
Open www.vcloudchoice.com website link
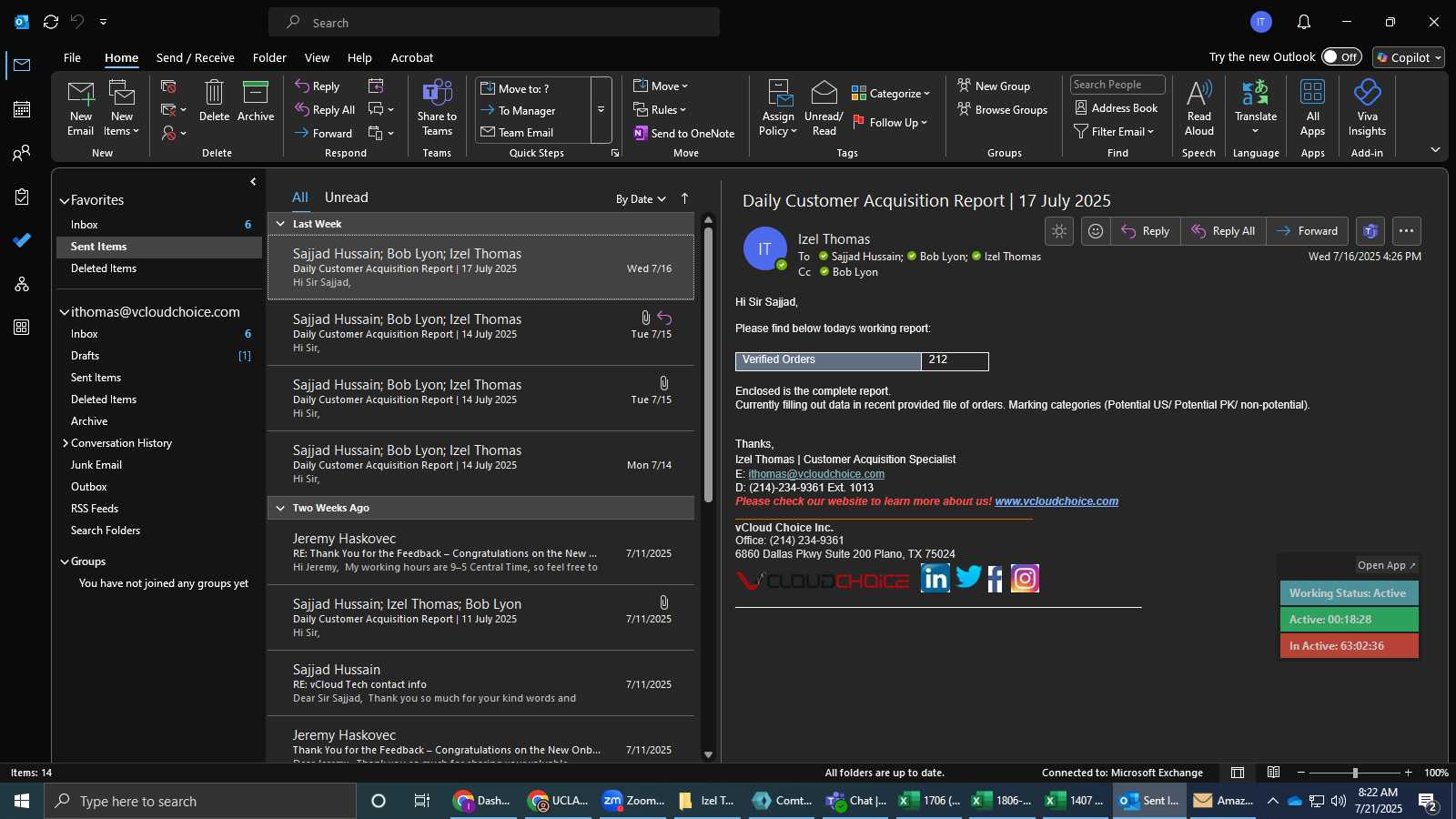tap(1057, 501)
